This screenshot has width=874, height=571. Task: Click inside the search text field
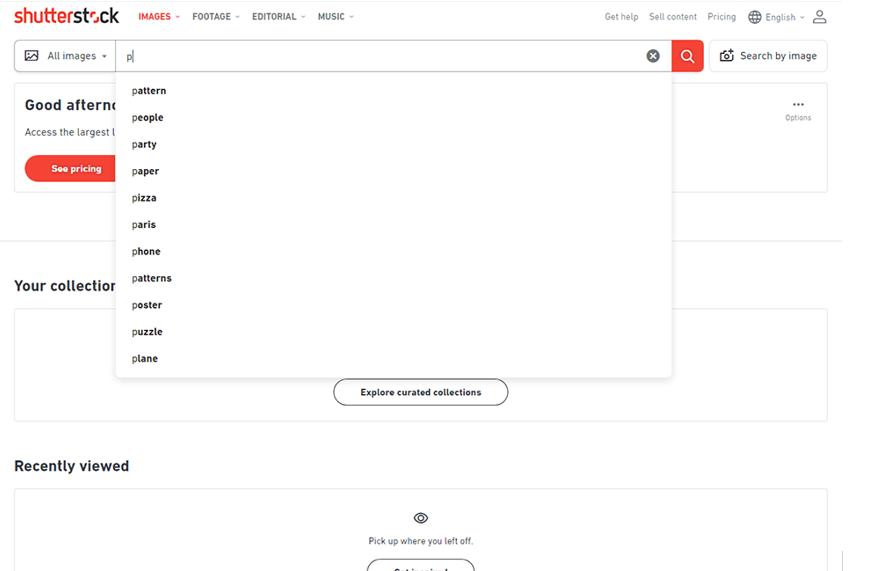pyautogui.click(x=380, y=56)
